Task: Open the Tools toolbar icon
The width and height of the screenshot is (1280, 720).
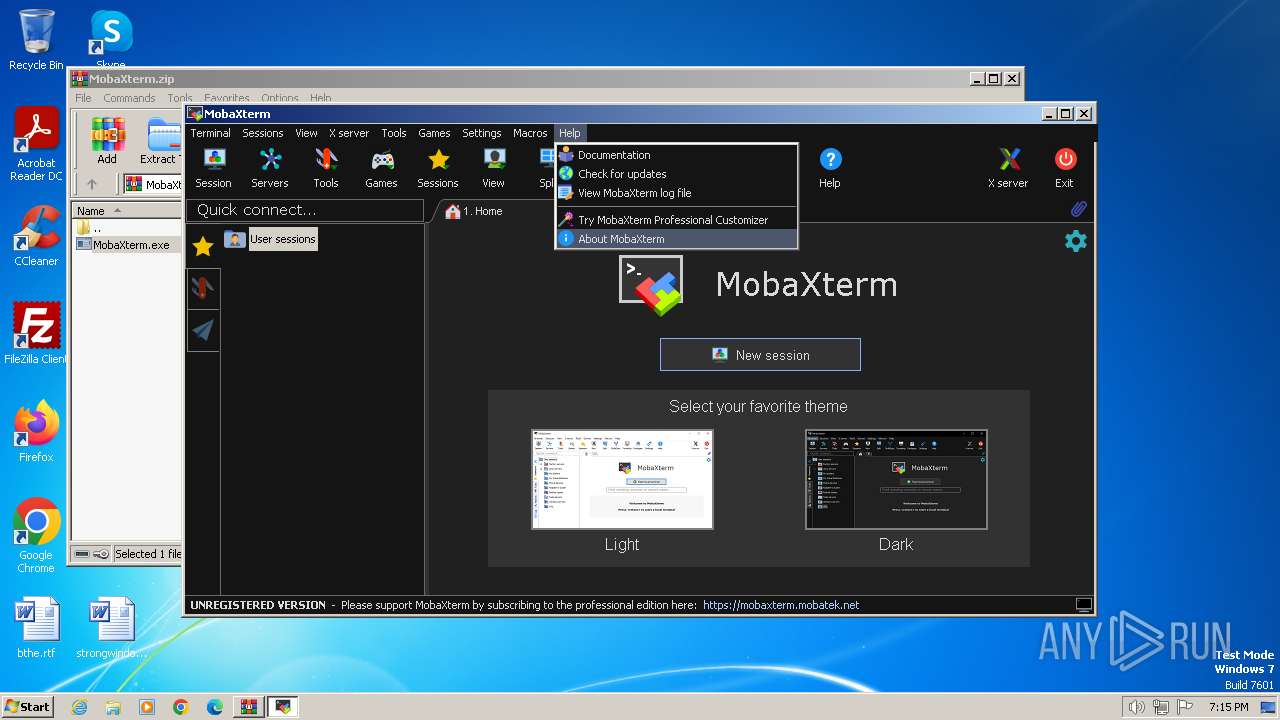Action: pos(325,168)
